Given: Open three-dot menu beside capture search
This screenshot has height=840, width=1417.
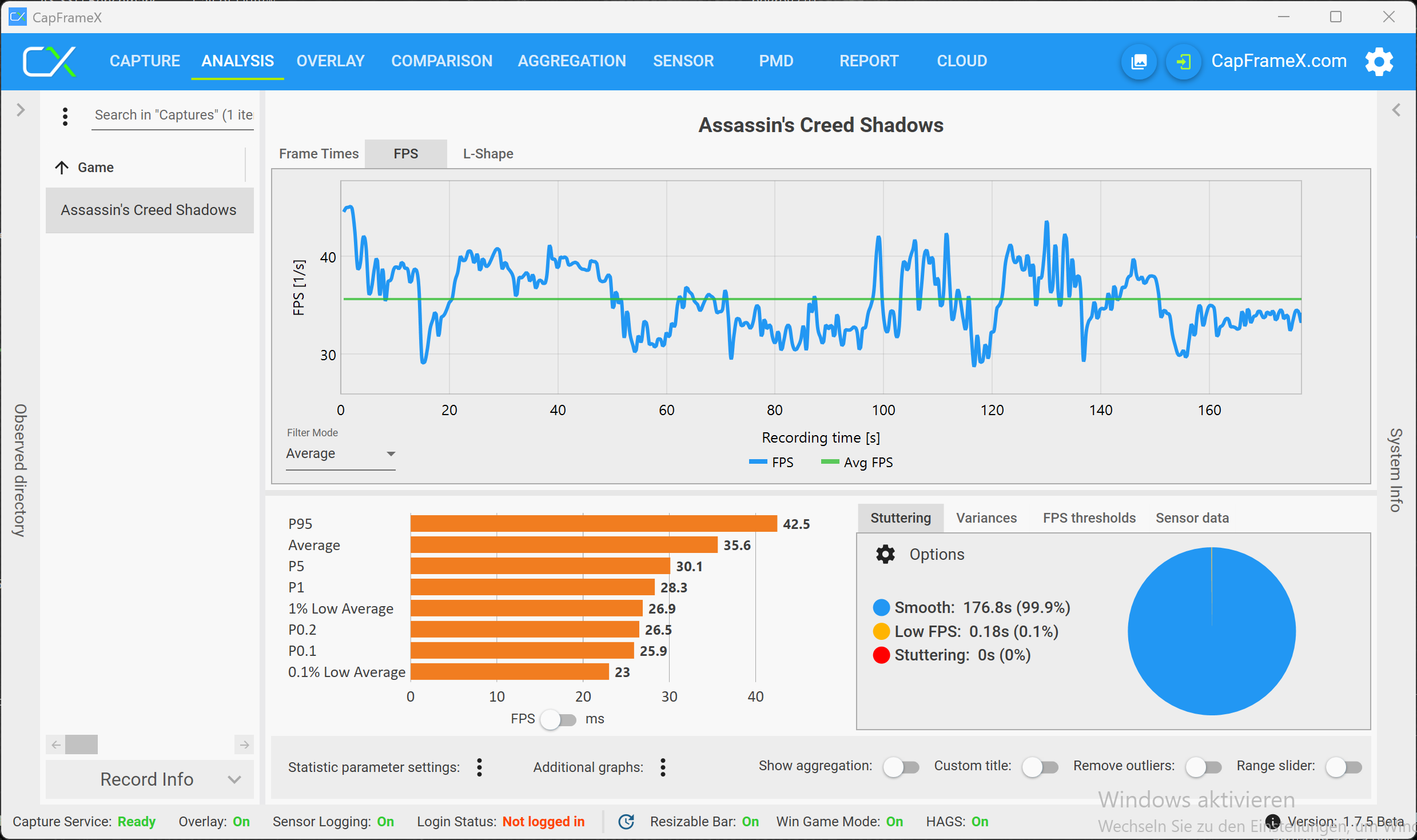Looking at the screenshot, I should (x=65, y=116).
